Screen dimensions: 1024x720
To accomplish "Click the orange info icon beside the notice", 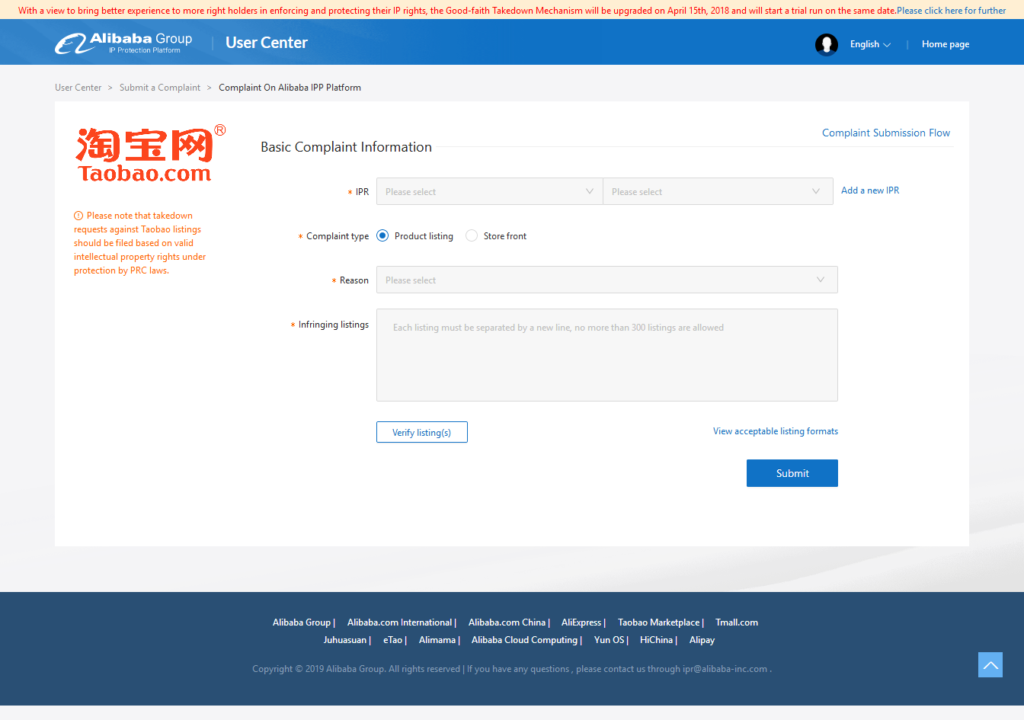I will coord(78,216).
